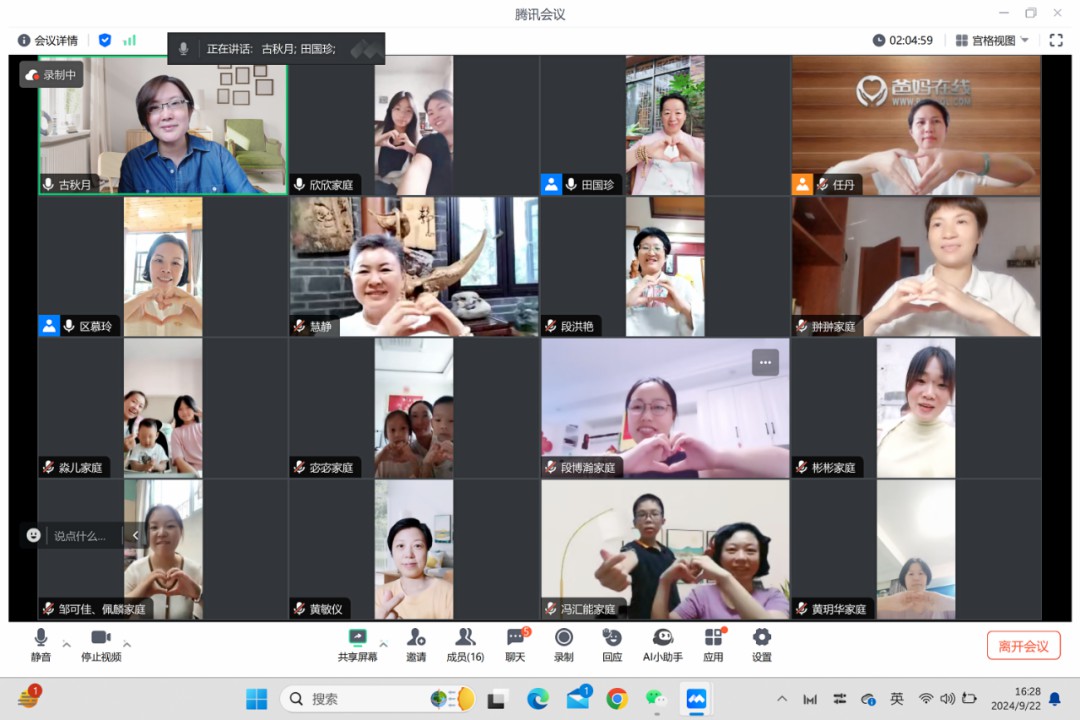
Task: Open the 共享屏幕 screen share tool
Action: (x=357, y=638)
